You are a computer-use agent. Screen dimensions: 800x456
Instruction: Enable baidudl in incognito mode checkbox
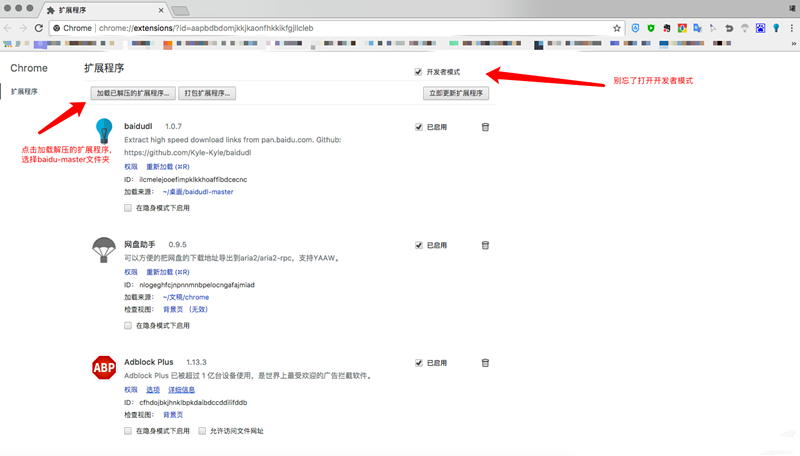pos(128,208)
